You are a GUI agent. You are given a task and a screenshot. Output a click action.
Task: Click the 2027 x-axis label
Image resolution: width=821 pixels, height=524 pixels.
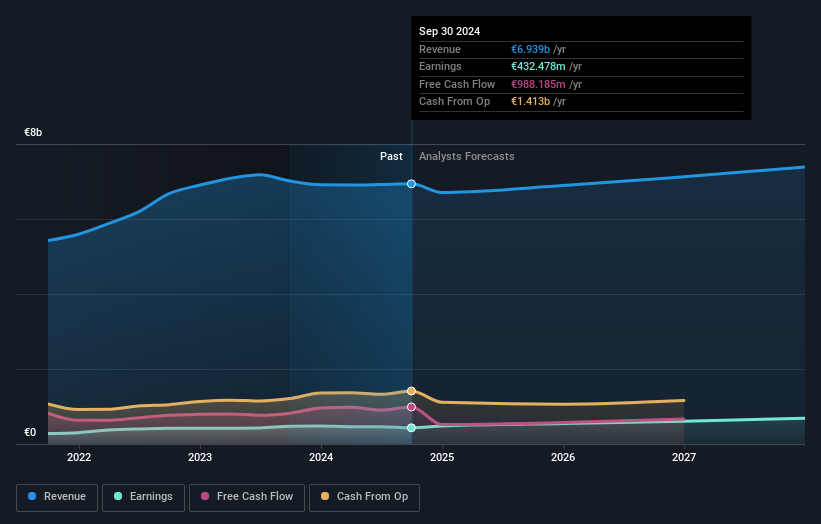click(x=684, y=457)
